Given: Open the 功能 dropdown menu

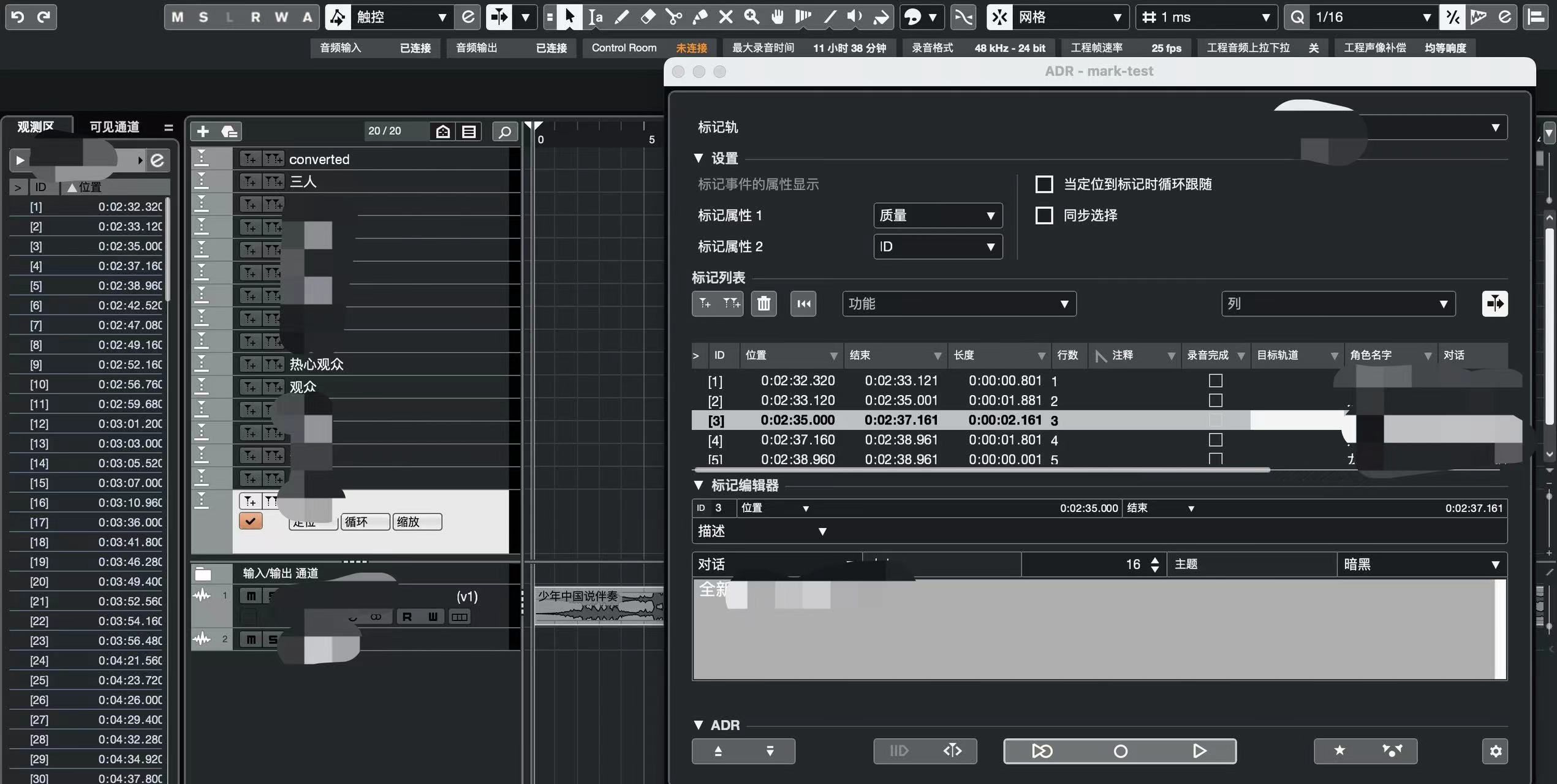Looking at the screenshot, I should click(x=959, y=304).
